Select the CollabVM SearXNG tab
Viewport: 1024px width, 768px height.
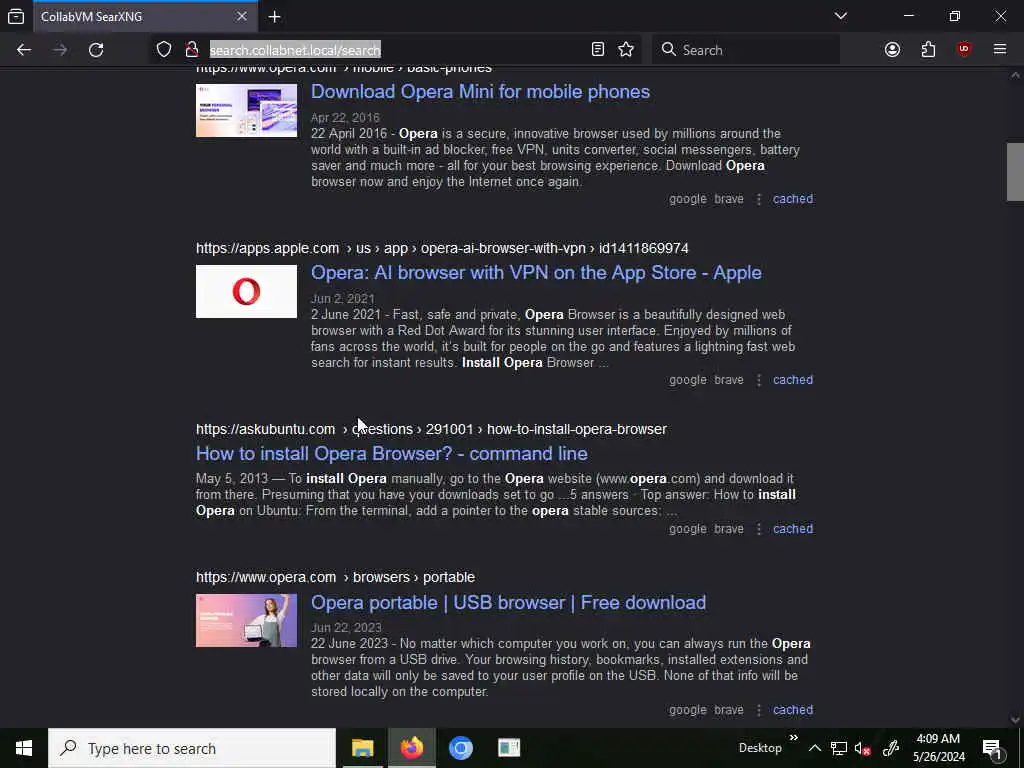pyautogui.click(x=144, y=17)
